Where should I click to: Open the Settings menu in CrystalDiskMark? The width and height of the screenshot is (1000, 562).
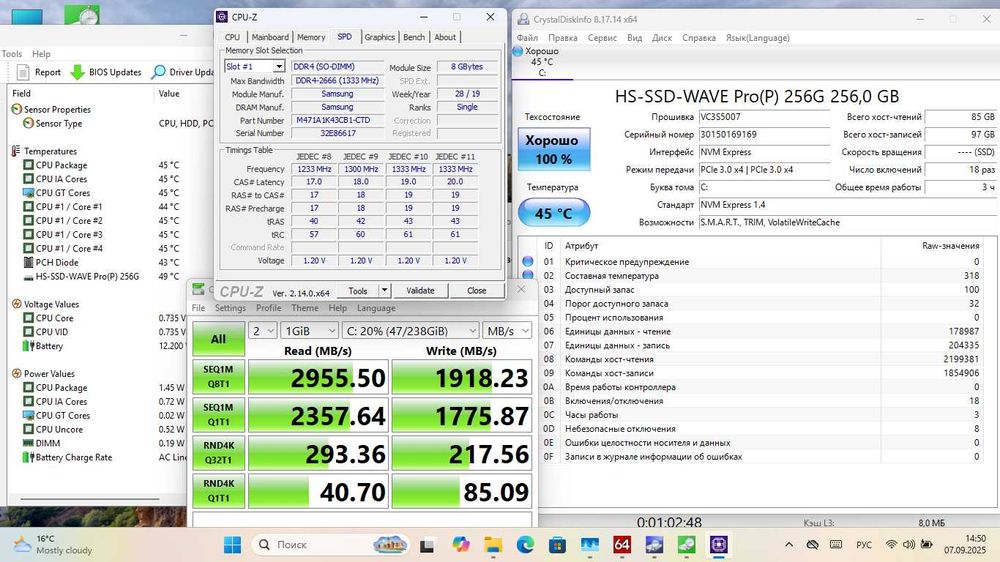pyautogui.click(x=230, y=308)
